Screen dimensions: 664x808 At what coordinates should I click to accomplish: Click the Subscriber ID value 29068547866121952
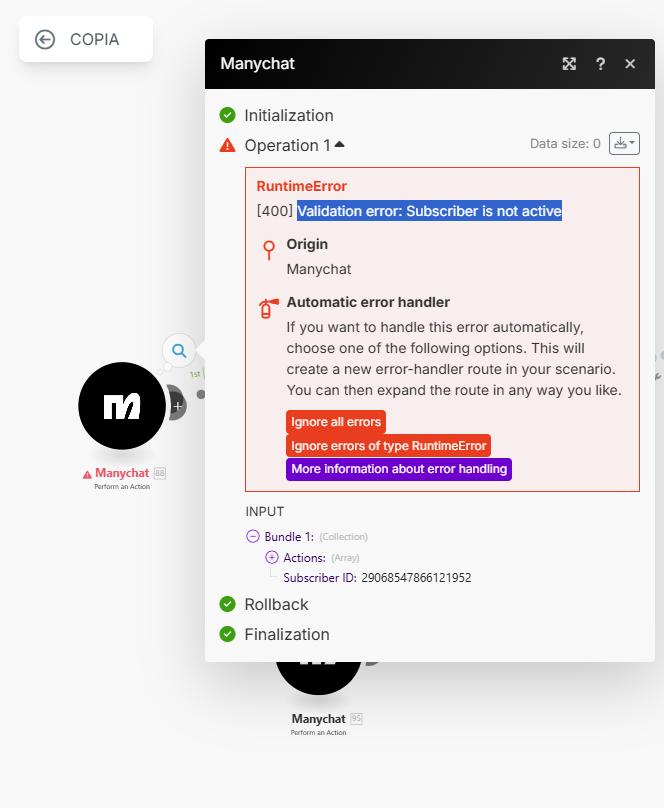(416, 578)
